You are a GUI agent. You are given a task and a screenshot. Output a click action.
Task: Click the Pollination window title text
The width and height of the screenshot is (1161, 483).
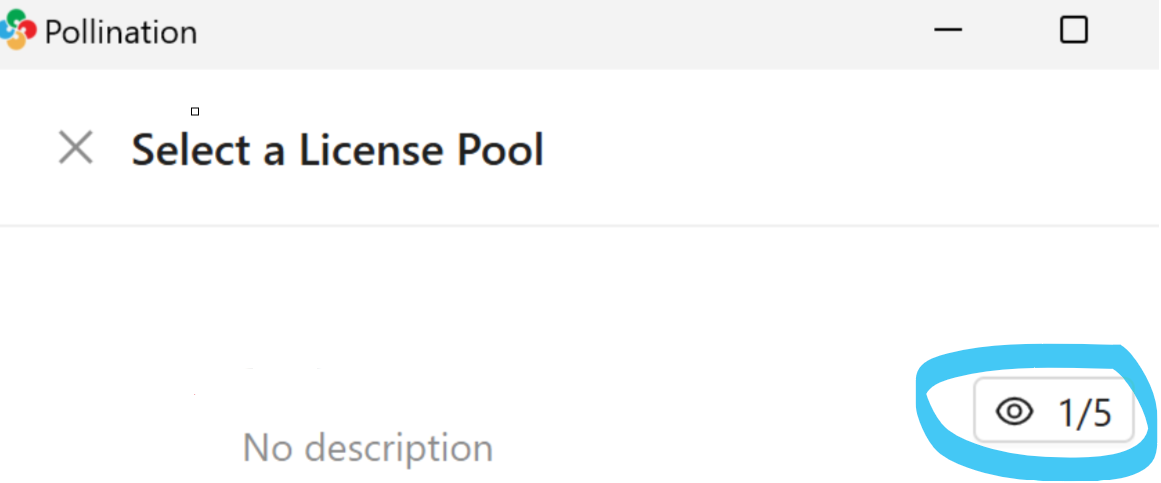(121, 32)
